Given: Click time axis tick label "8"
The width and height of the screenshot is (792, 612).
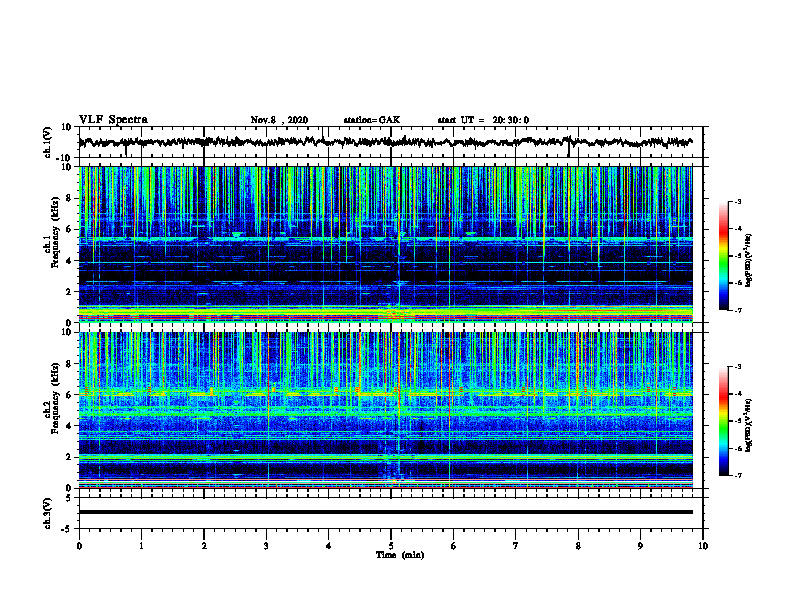Looking at the screenshot, I should [578, 546].
